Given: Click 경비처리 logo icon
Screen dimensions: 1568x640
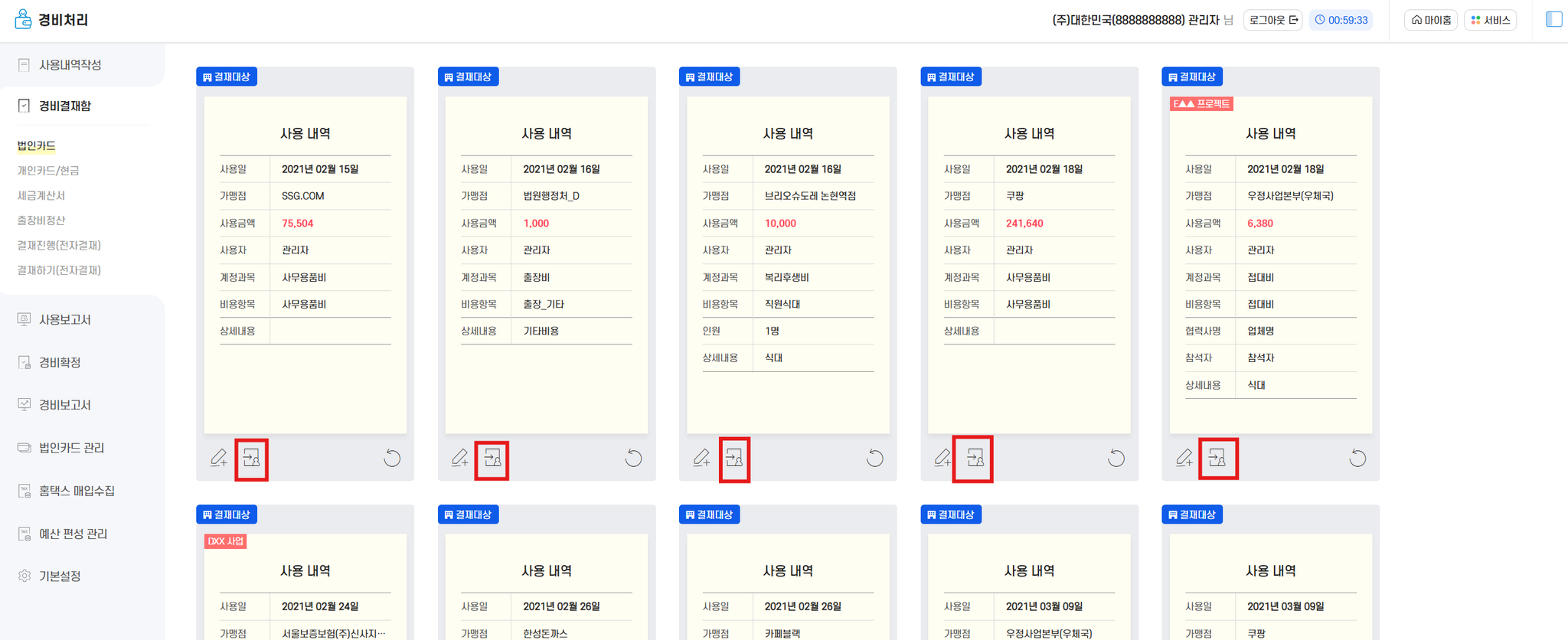Looking at the screenshot, I should tap(24, 19).
